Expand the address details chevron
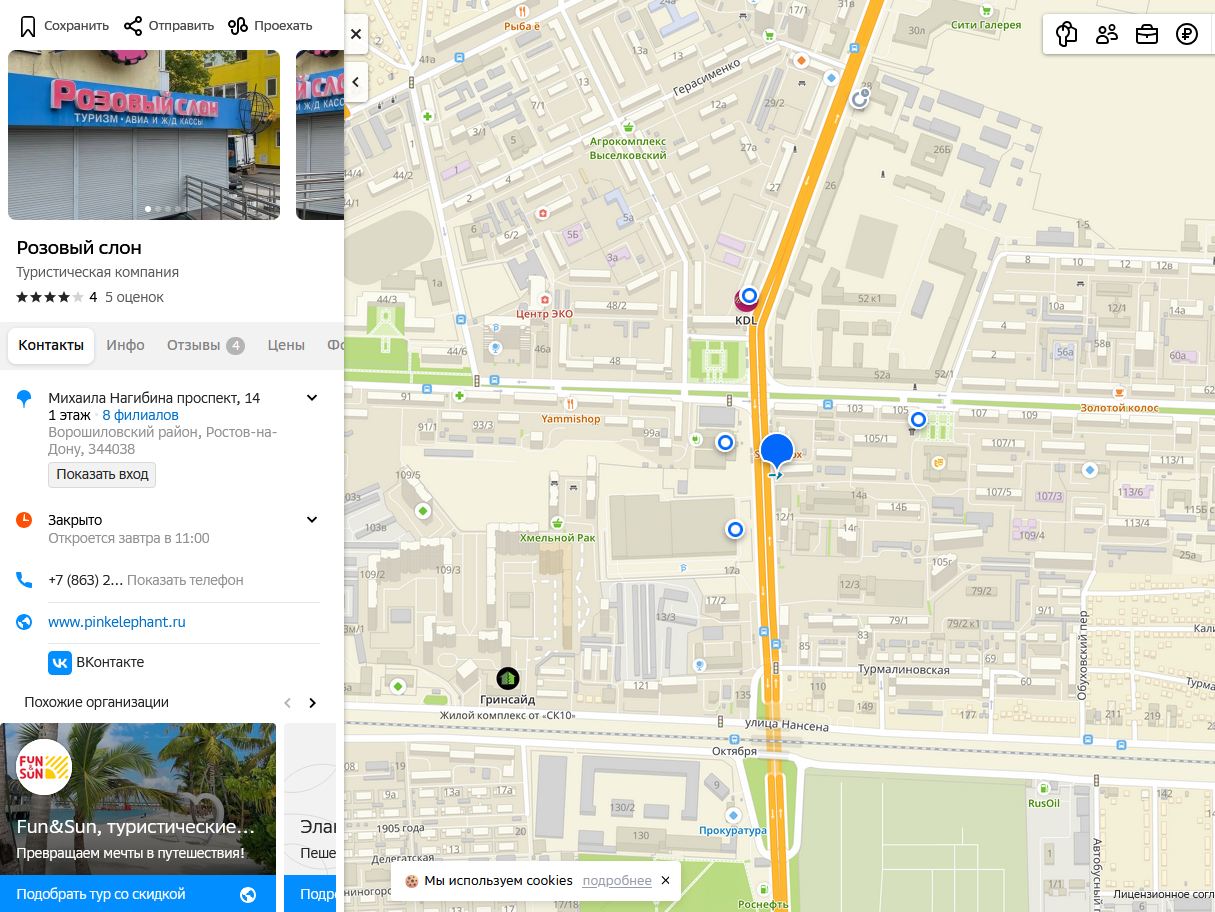Screen dimensions: 1215x912 (x=312, y=398)
